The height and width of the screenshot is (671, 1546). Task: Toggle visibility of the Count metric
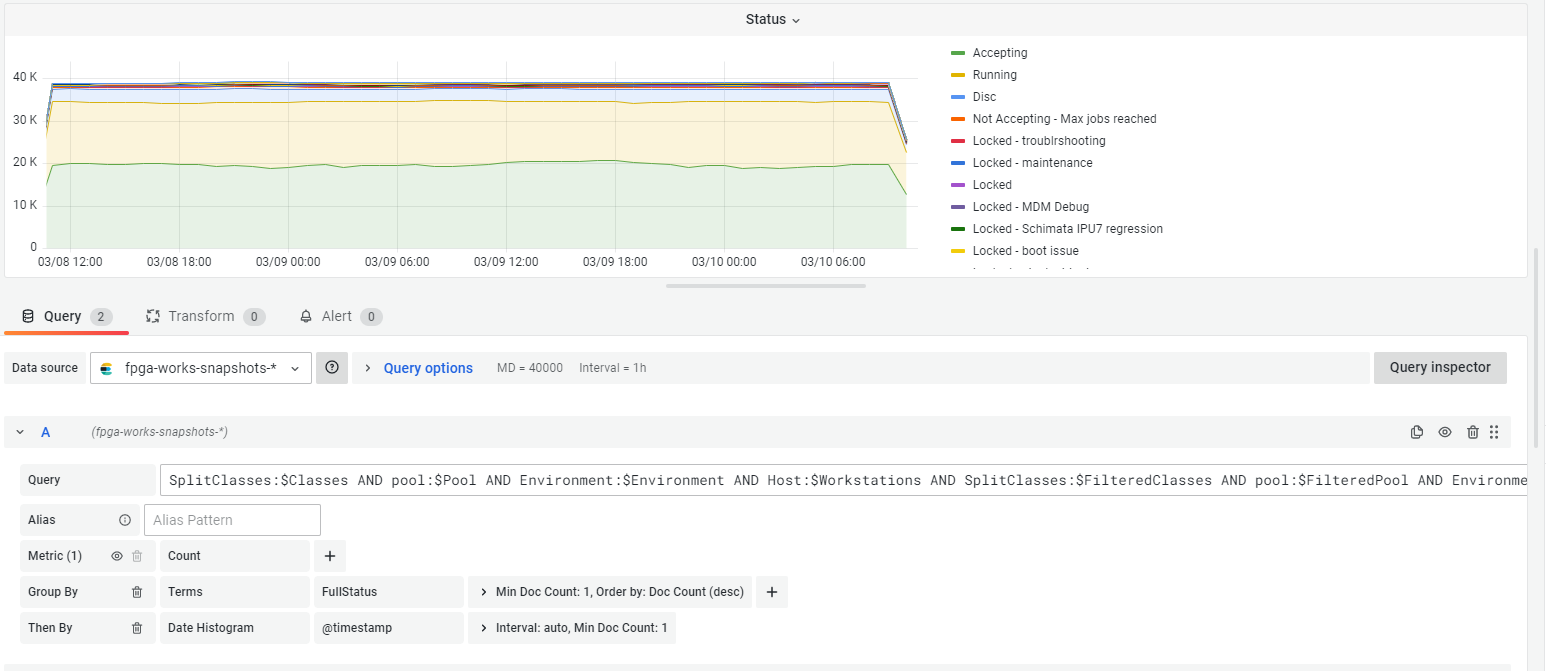117,556
